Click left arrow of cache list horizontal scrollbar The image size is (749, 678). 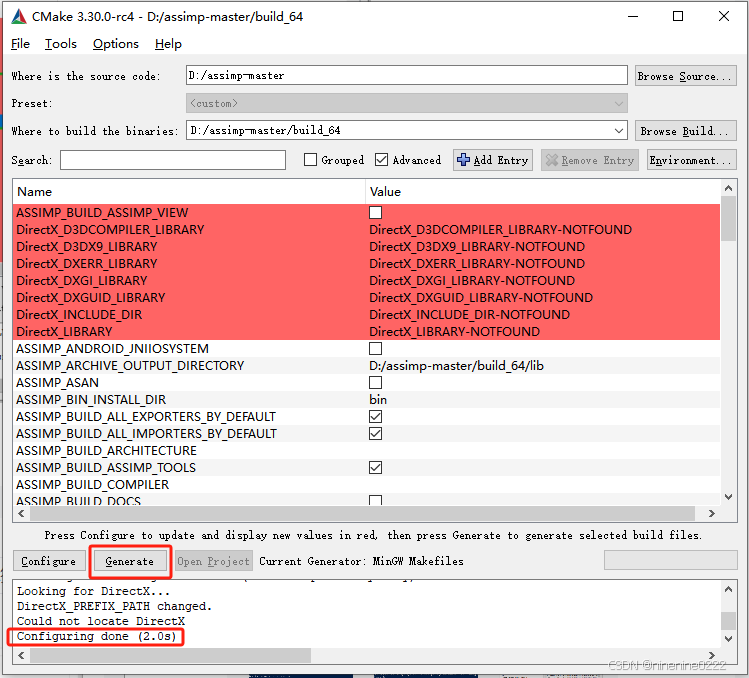[21, 514]
